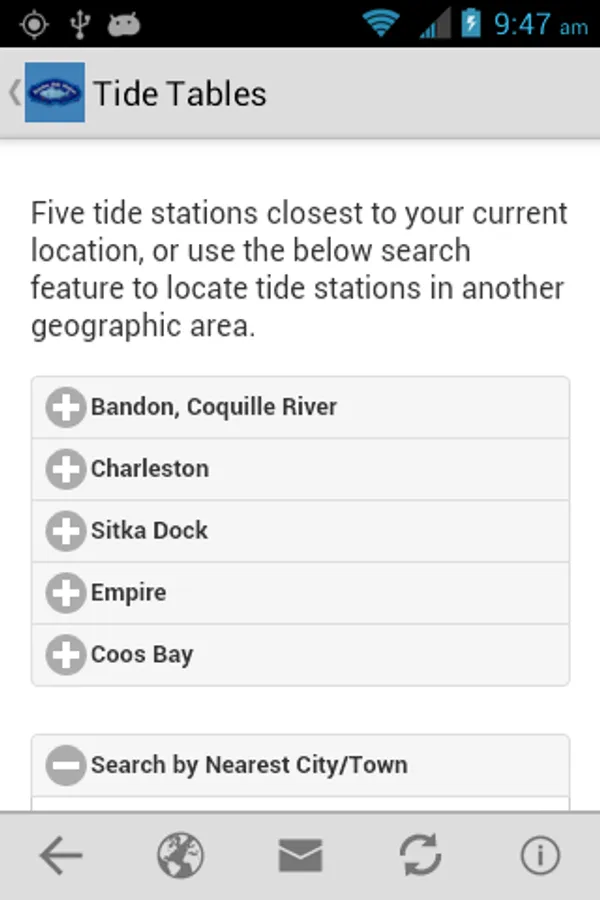Open the info circle icon
This screenshot has height=900, width=600.
pyautogui.click(x=540, y=856)
